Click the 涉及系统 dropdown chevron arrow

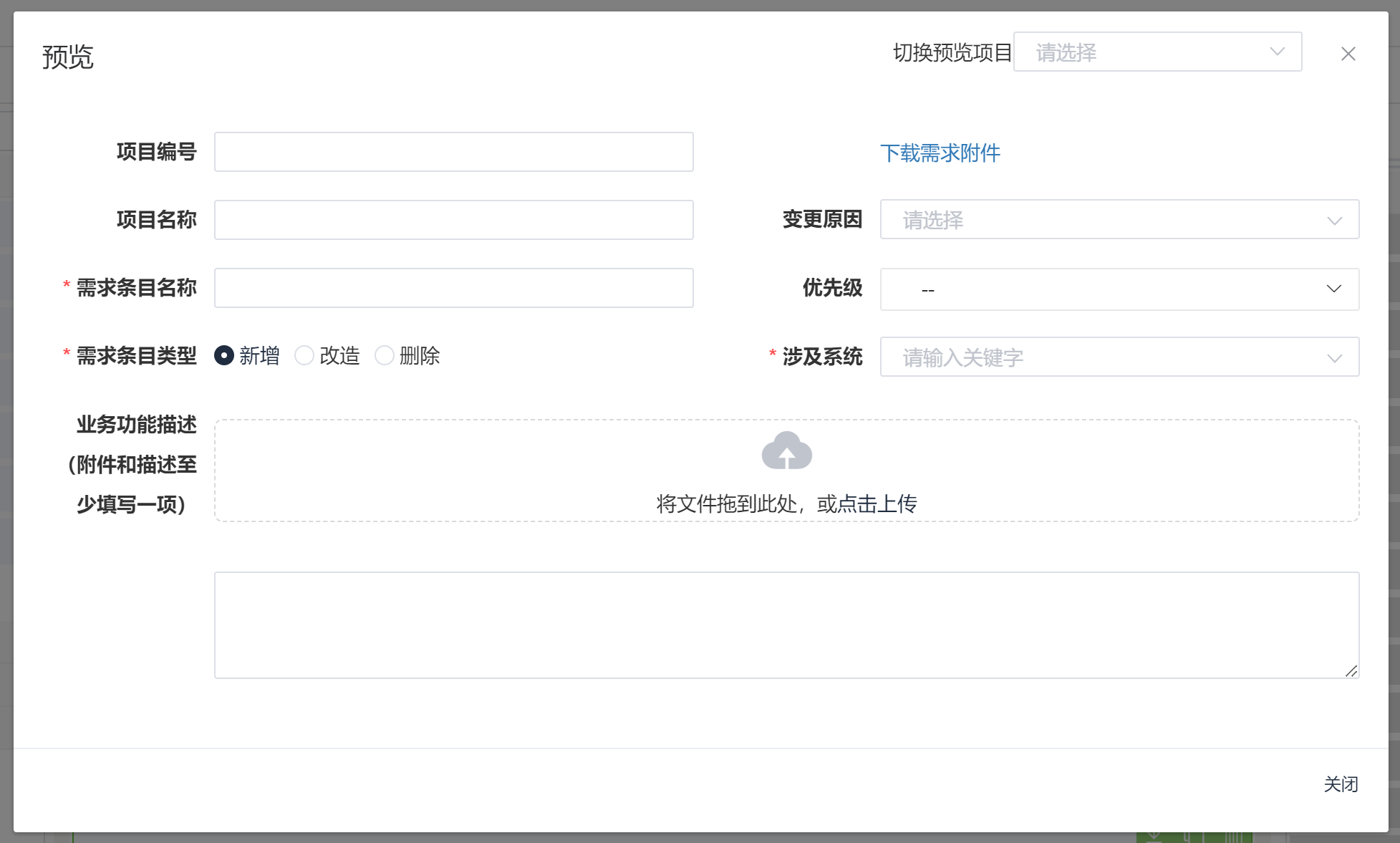[x=1334, y=357]
